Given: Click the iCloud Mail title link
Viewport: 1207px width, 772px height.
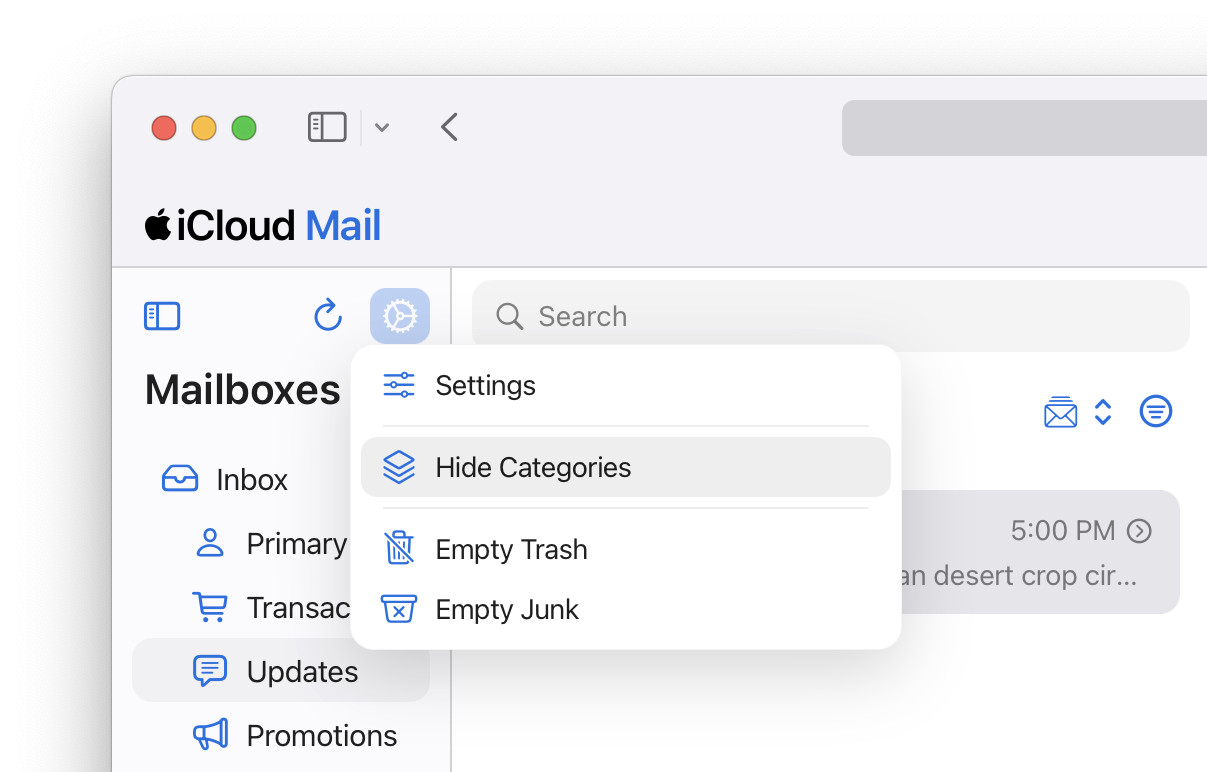Looking at the screenshot, I should tap(263, 226).
